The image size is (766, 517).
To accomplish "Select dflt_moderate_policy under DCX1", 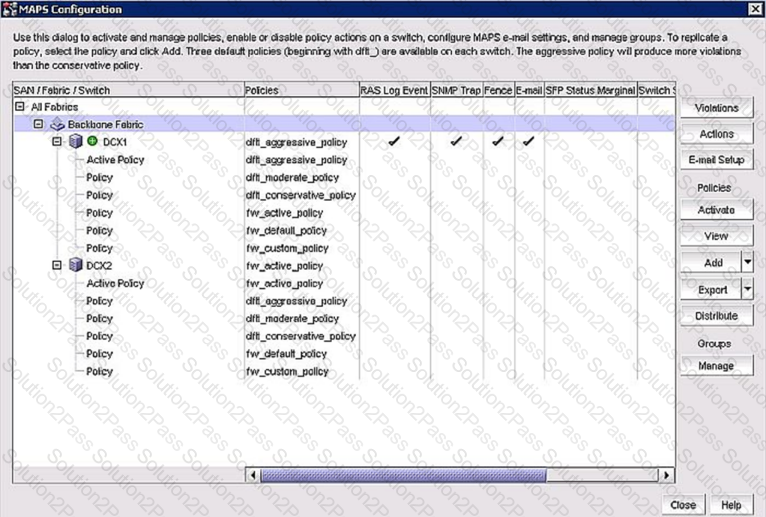I will click(292, 177).
